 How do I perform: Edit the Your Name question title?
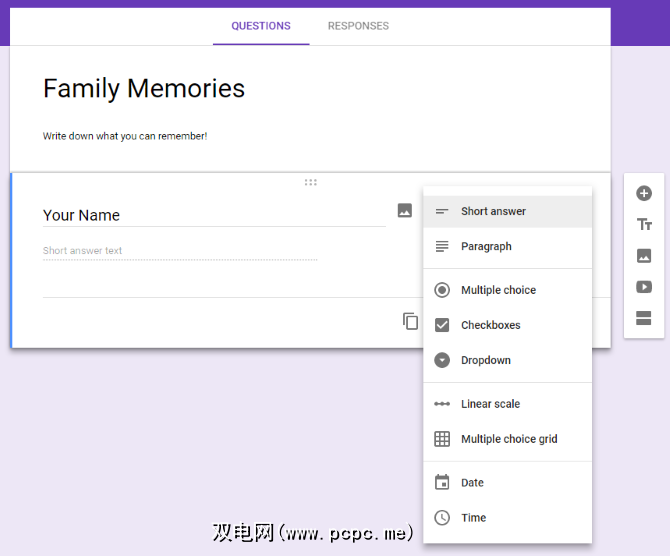point(214,215)
